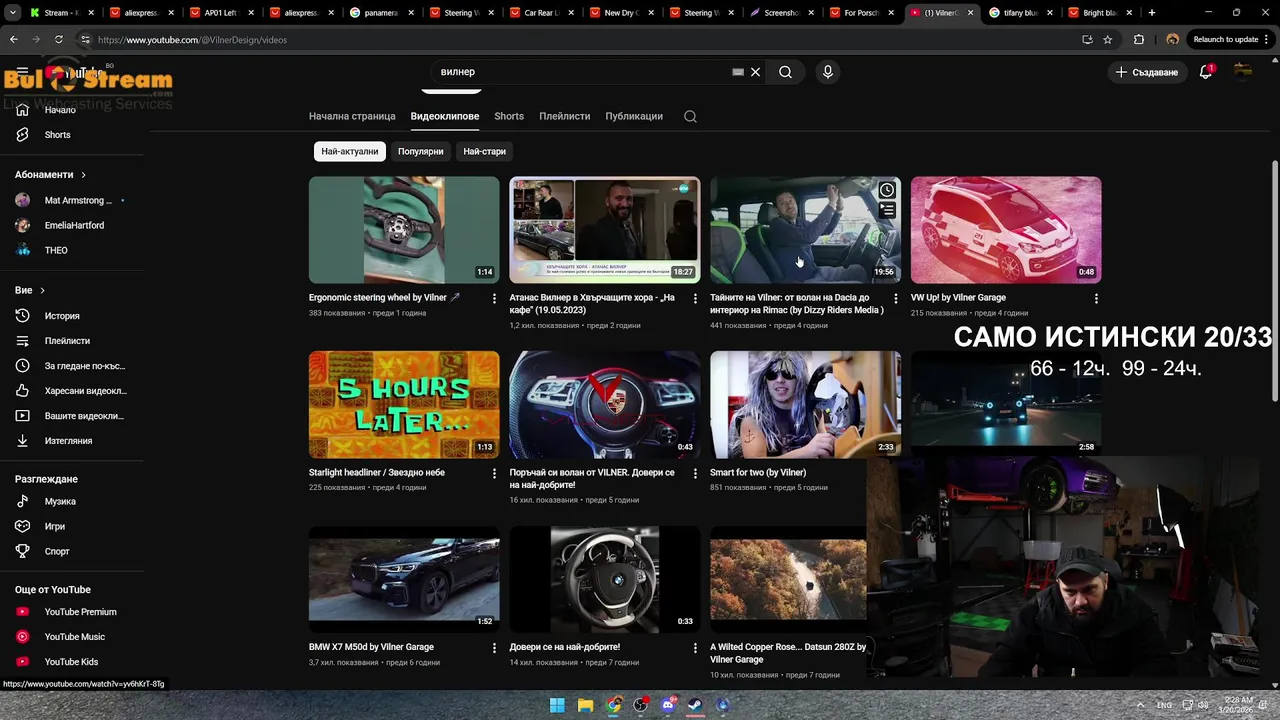1280x720 pixels.
Task: Open BMW X7 M50d by Vilner Garage title
Action: (371, 647)
